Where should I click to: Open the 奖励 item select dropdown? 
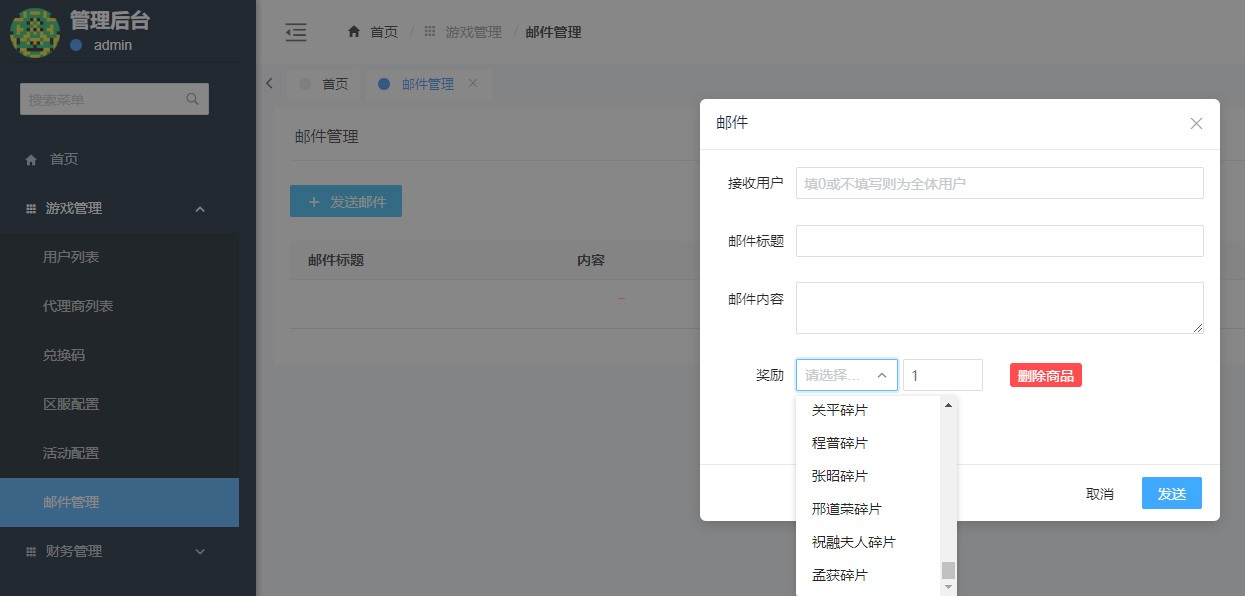click(846, 375)
